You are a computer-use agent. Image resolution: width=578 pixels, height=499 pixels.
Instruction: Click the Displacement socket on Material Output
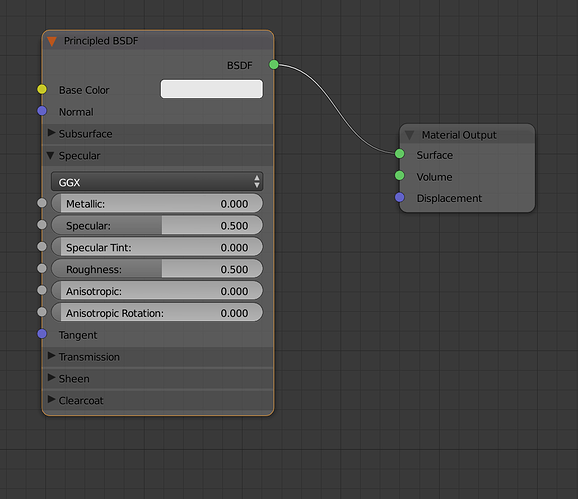pyautogui.click(x=400, y=198)
